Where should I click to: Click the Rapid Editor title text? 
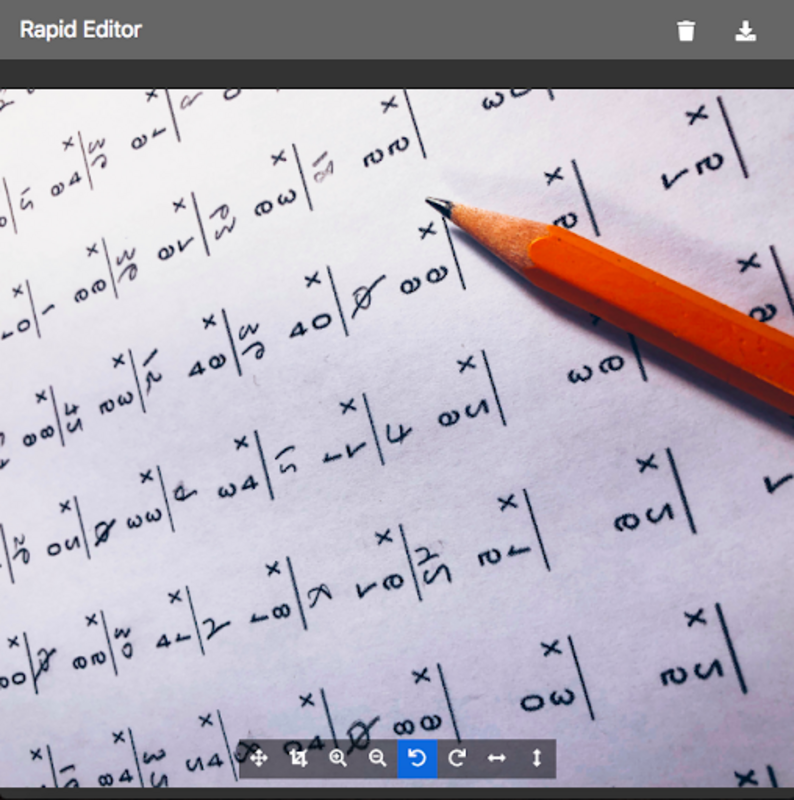click(81, 30)
